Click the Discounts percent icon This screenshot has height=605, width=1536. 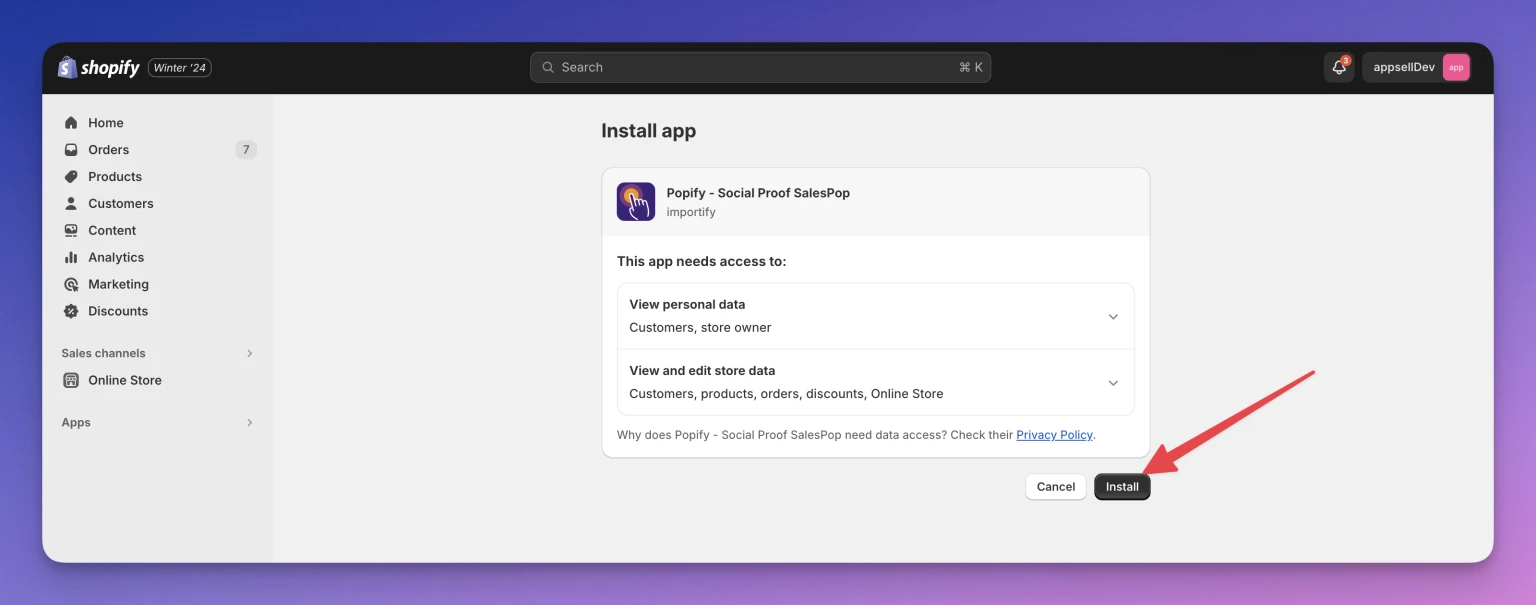click(x=71, y=312)
